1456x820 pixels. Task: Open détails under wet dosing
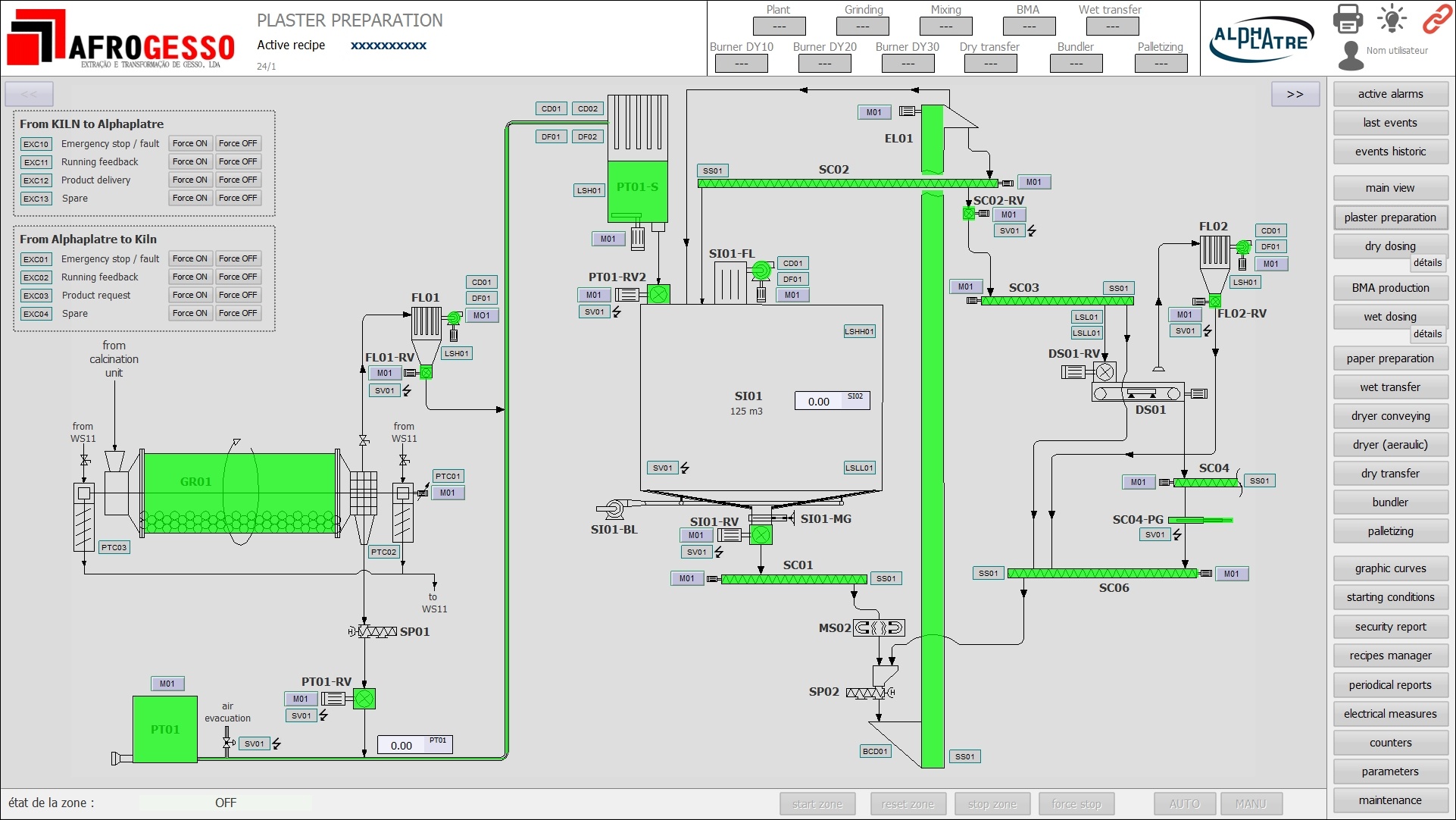(x=1427, y=334)
